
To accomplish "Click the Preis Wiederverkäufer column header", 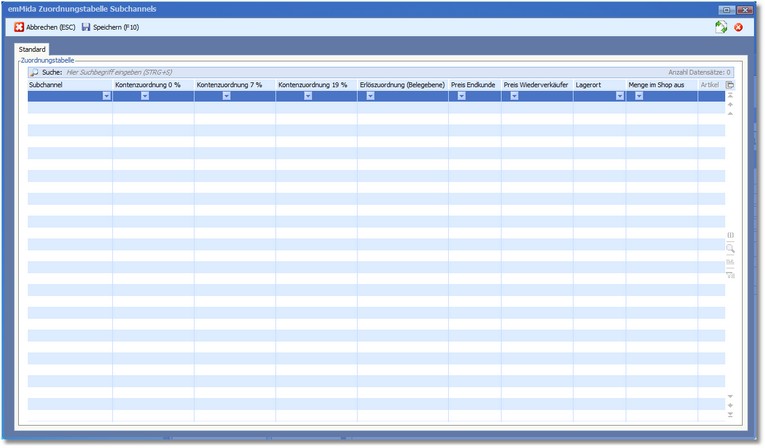I will point(536,85).
